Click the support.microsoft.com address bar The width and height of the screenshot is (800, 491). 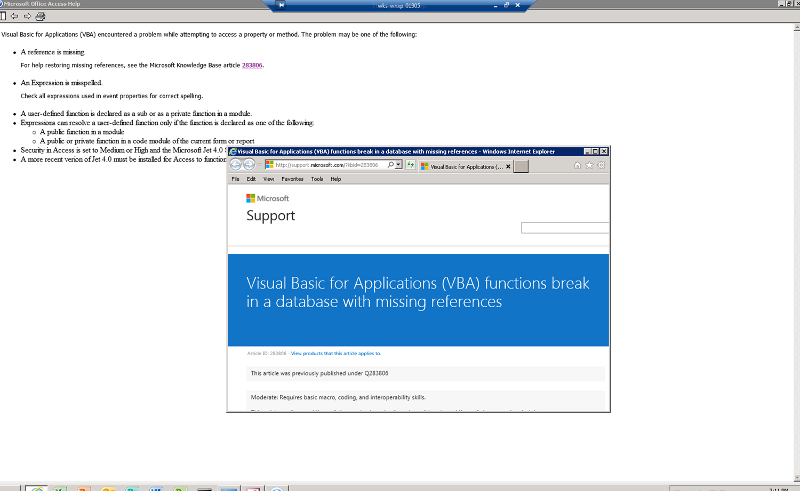tap(327, 165)
